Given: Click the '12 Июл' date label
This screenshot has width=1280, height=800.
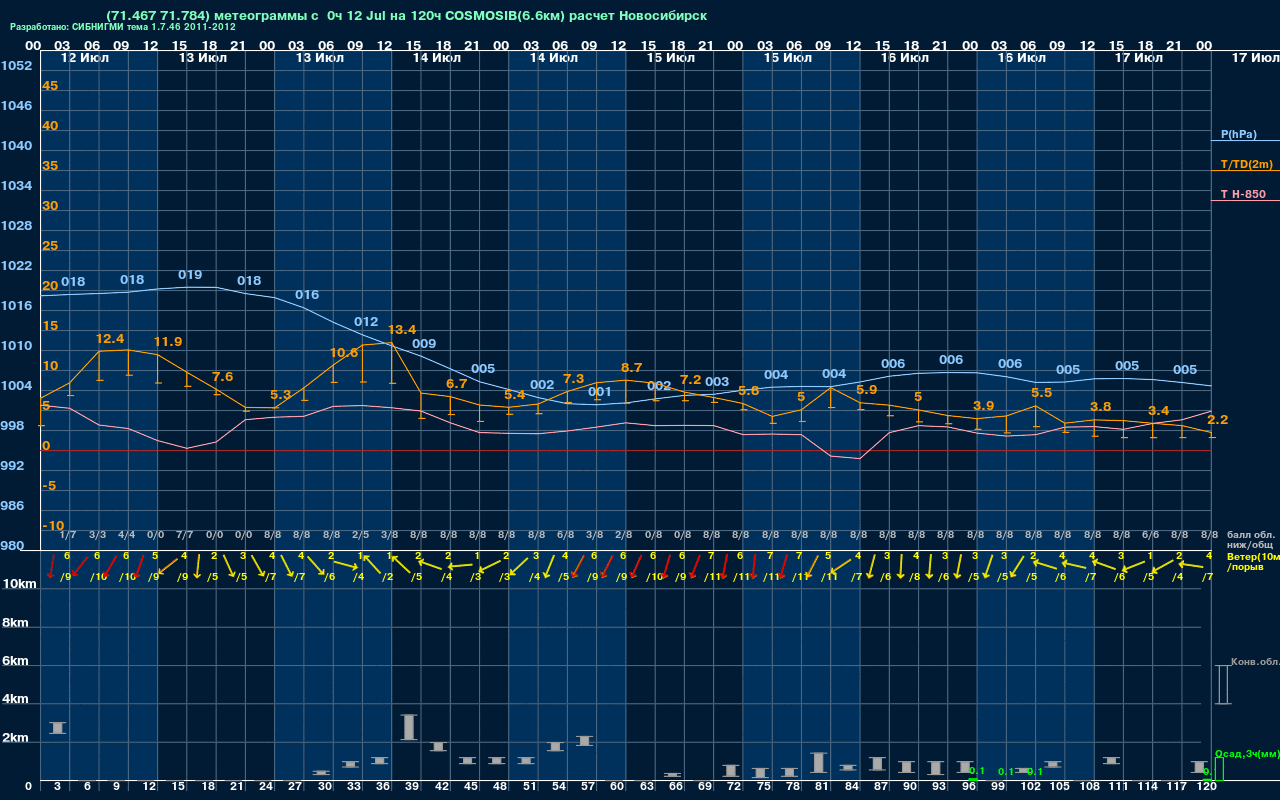Looking at the screenshot, I should (x=85, y=58).
